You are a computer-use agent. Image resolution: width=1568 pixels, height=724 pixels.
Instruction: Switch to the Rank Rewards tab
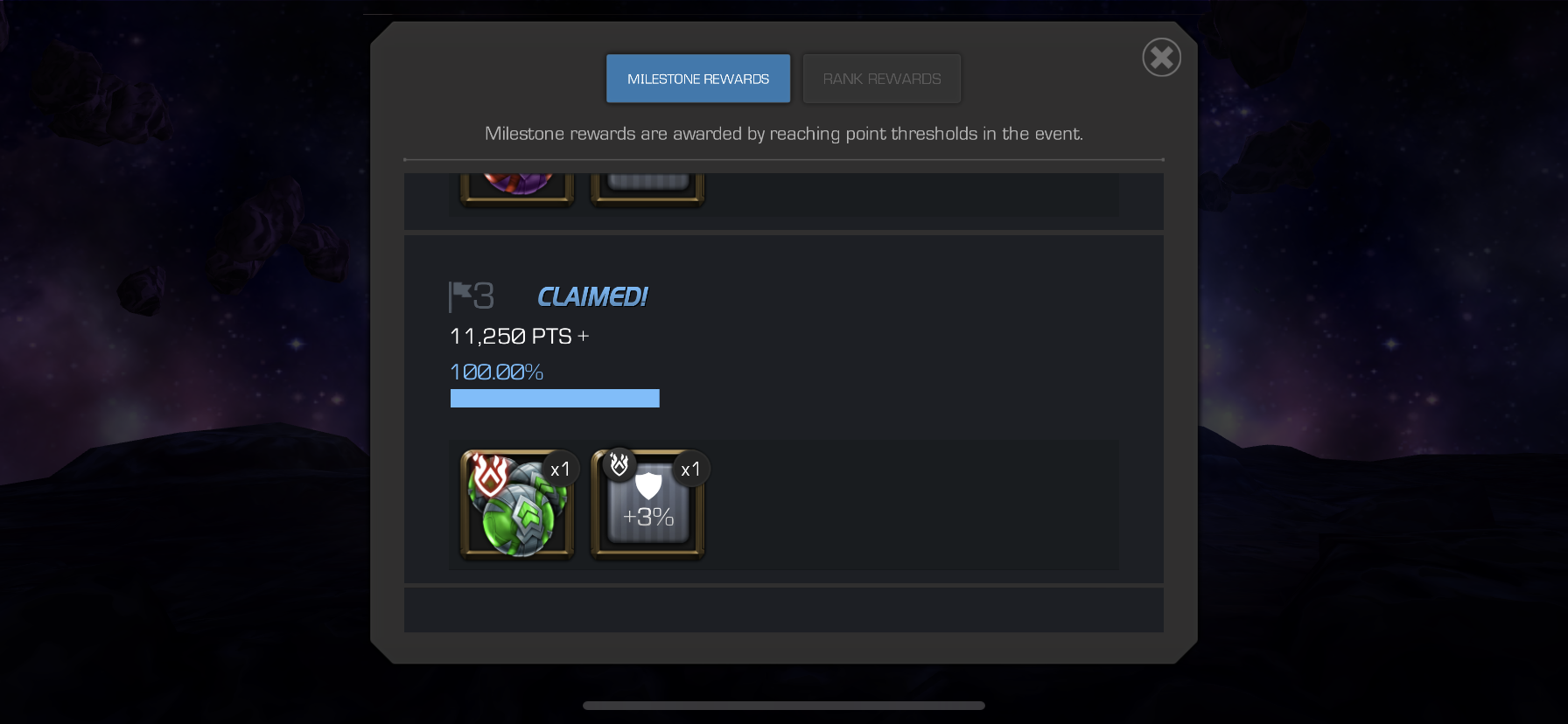click(882, 79)
